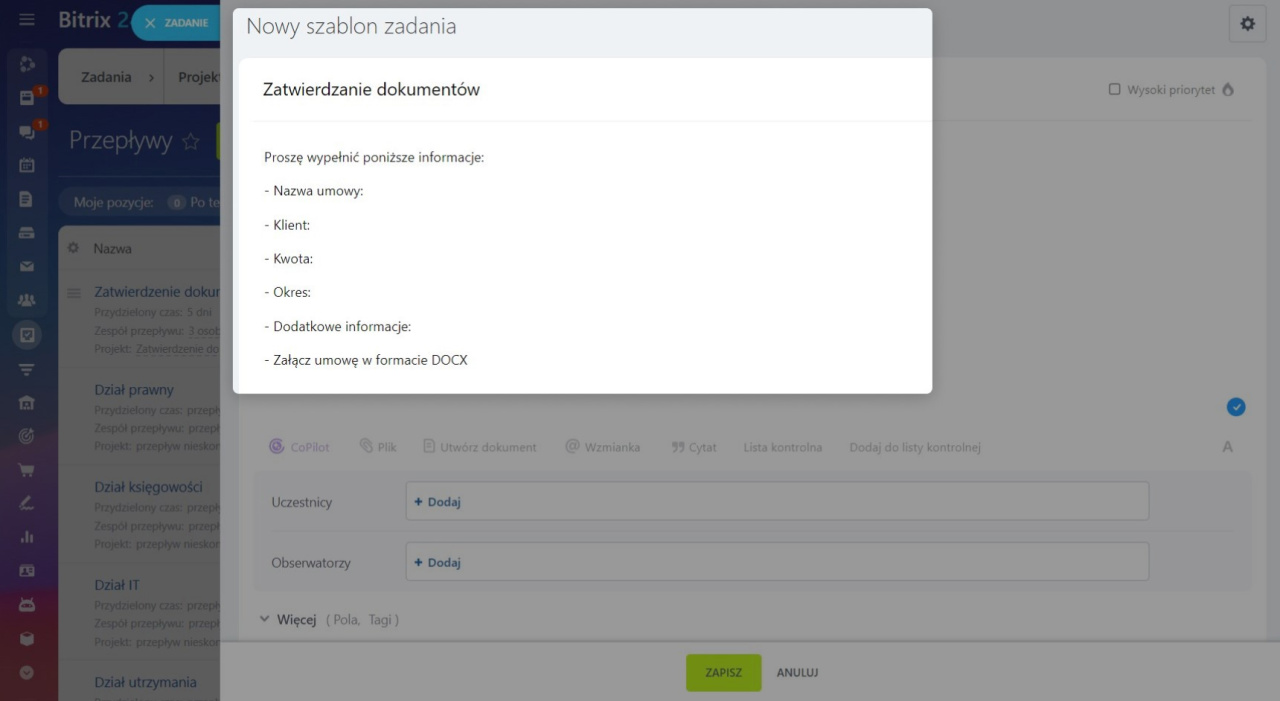Enable the Wysoki priorytet checkbox
This screenshot has width=1280, height=701.
[1114, 90]
